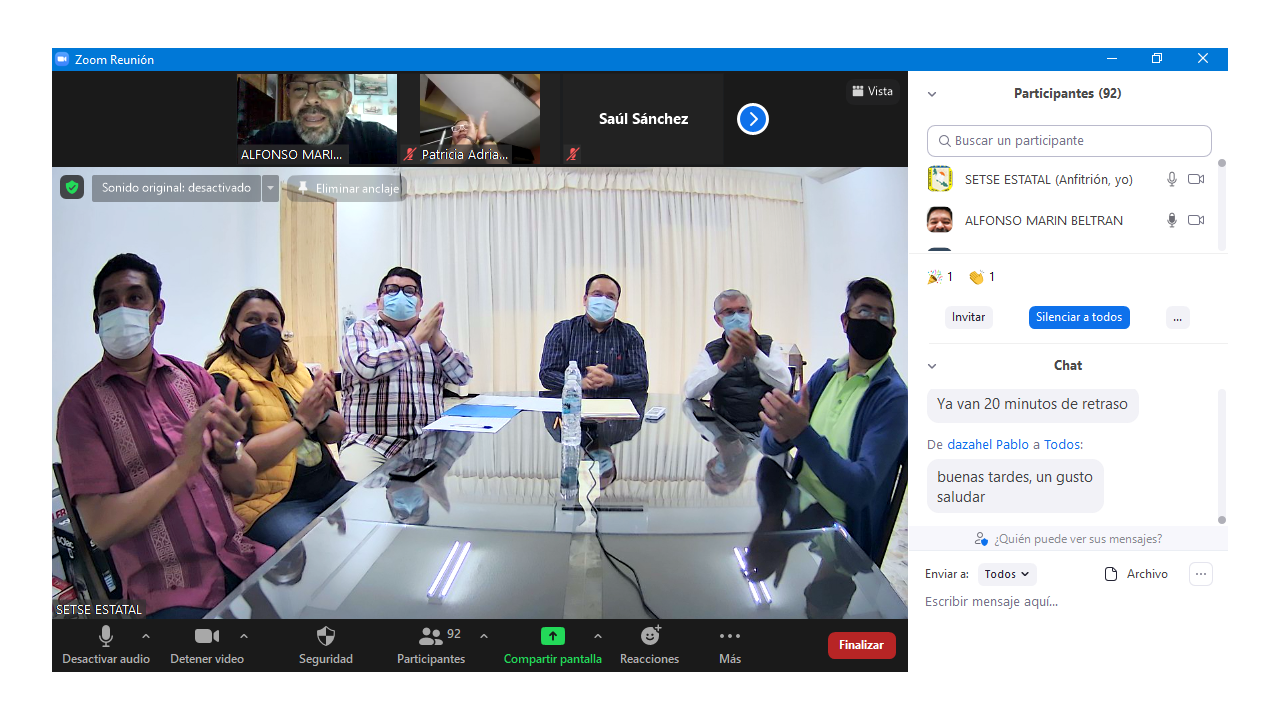This screenshot has width=1280, height=720.
Task: Click dazahel Pablo sender name in chat
Action: [988, 444]
